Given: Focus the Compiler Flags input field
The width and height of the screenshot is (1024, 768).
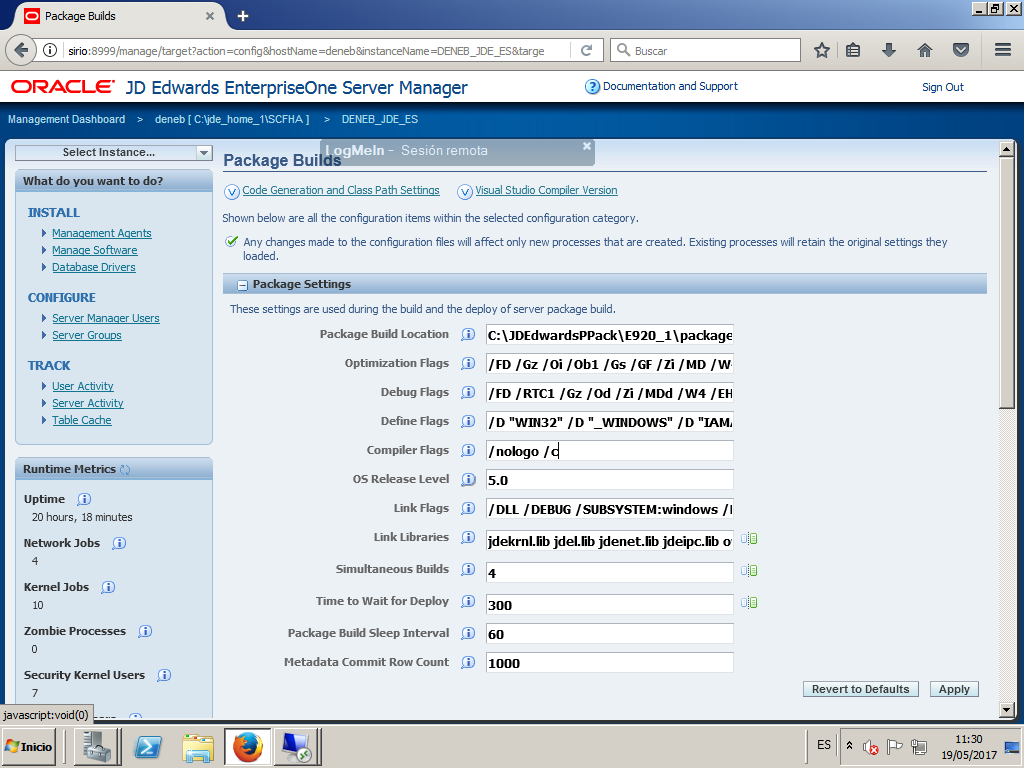Looking at the screenshot, I should 609,451.
